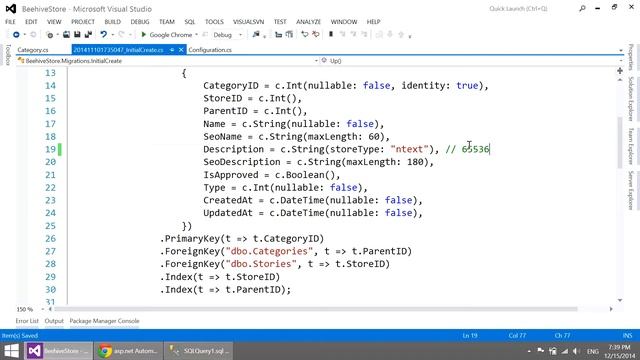Open the Error List panel tab
Image resolution: width=640 pixels, height=360 pixels.
(x=27, y=321)
